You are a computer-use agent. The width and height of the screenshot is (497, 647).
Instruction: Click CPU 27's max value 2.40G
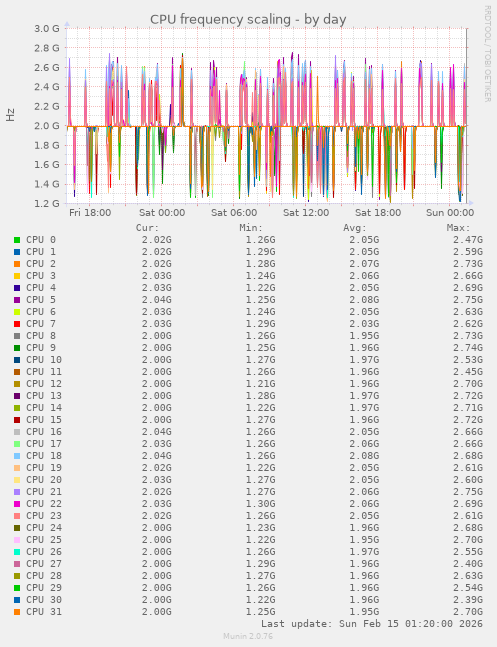tap(468, 564)
